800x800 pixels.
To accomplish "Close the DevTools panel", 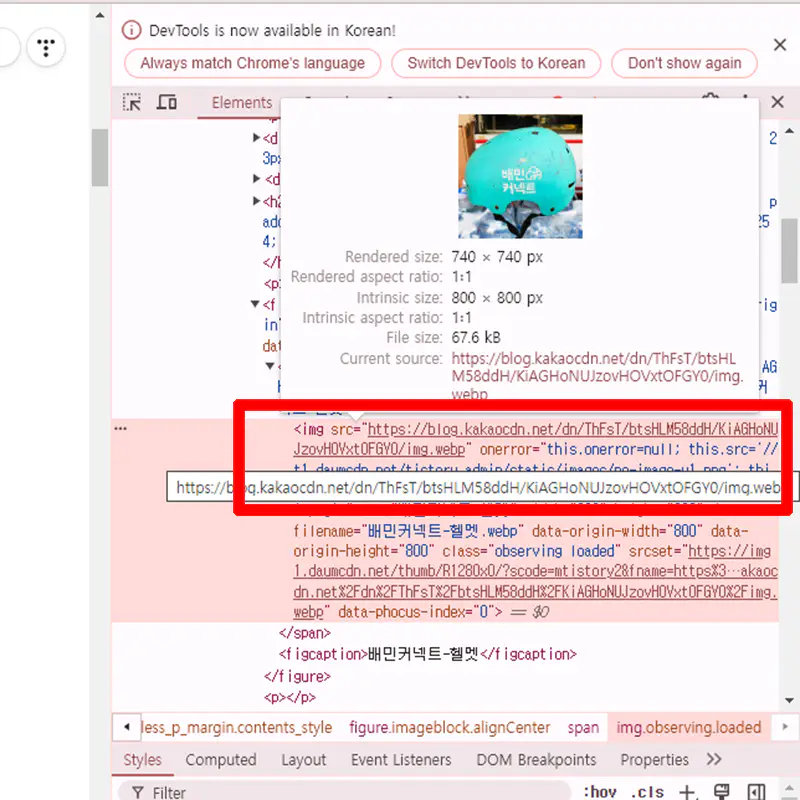I will pos(777,102).
